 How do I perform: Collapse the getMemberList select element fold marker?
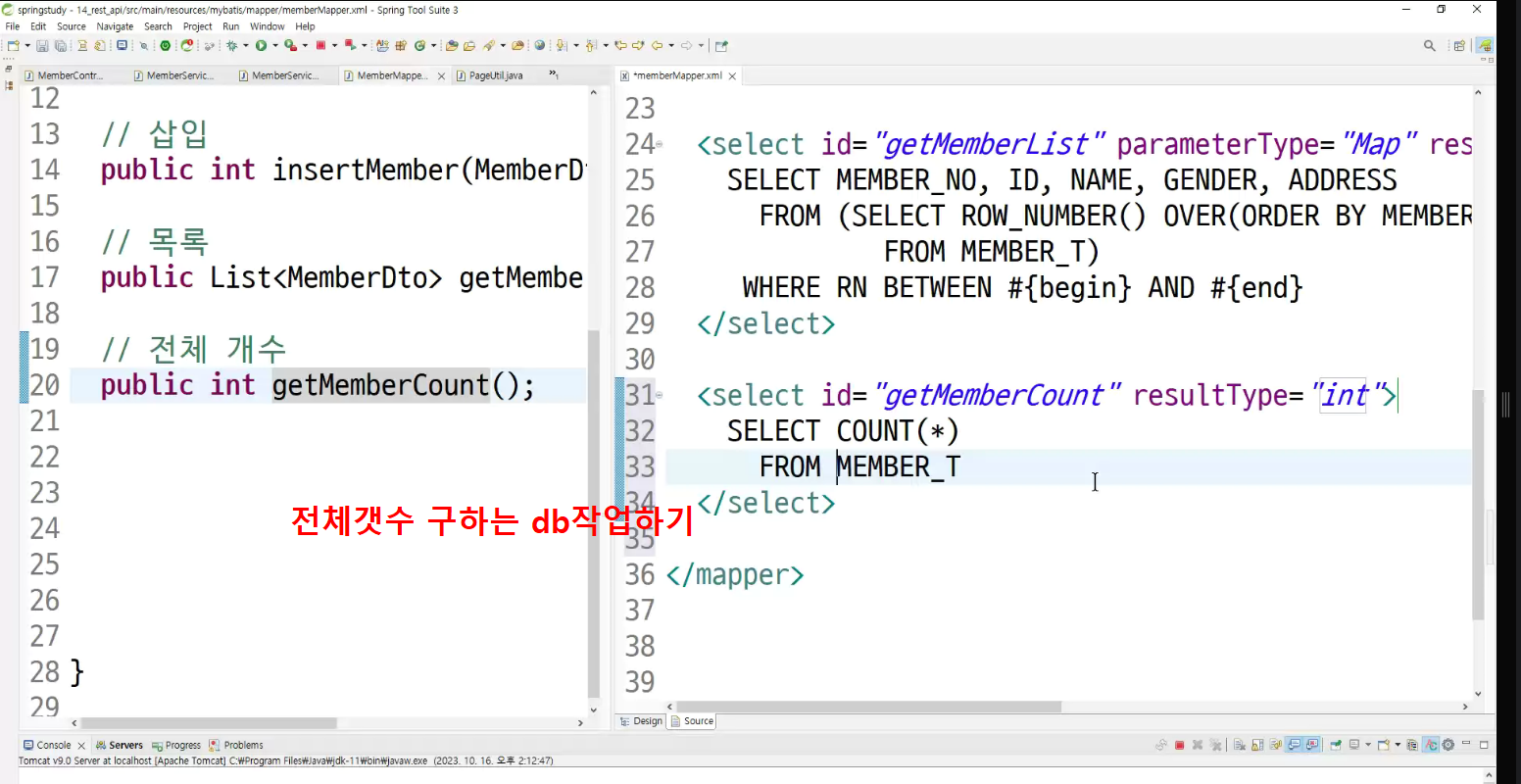pos(660,145)
